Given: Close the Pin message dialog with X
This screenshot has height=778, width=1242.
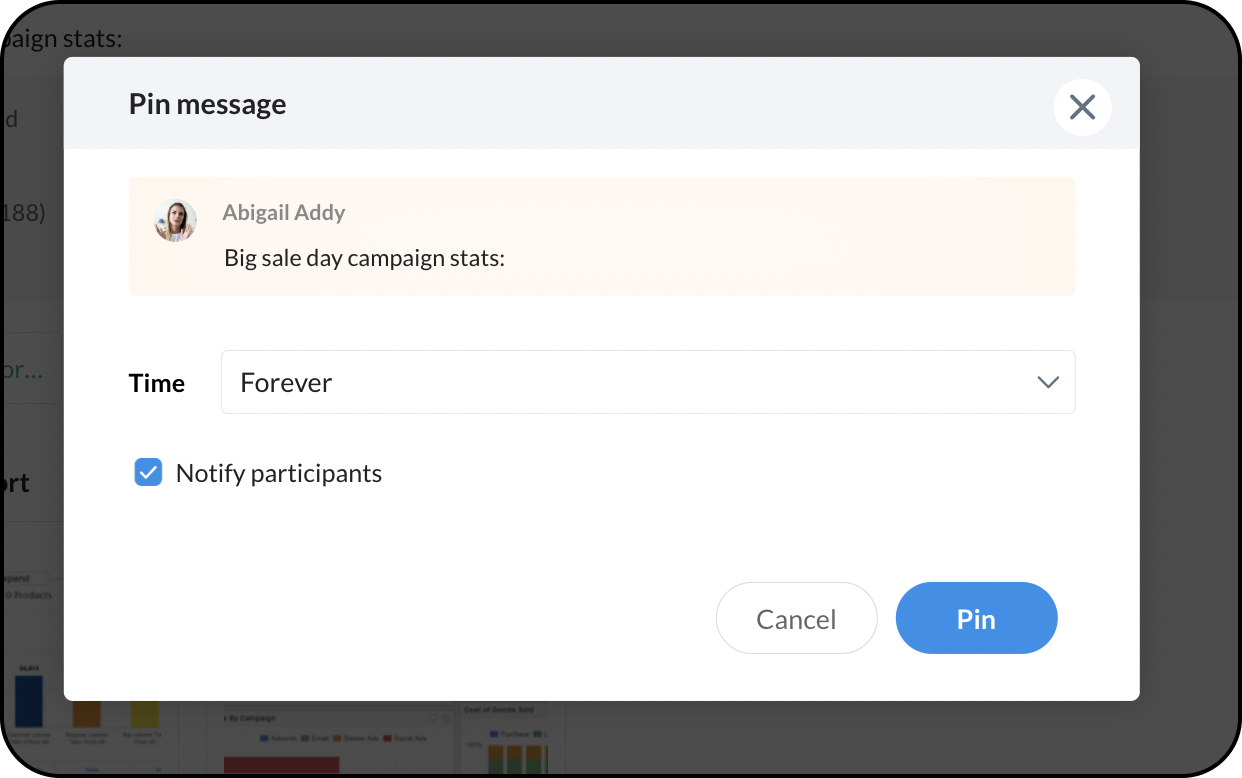Looking at the screenshot, I should point(1082,107).
